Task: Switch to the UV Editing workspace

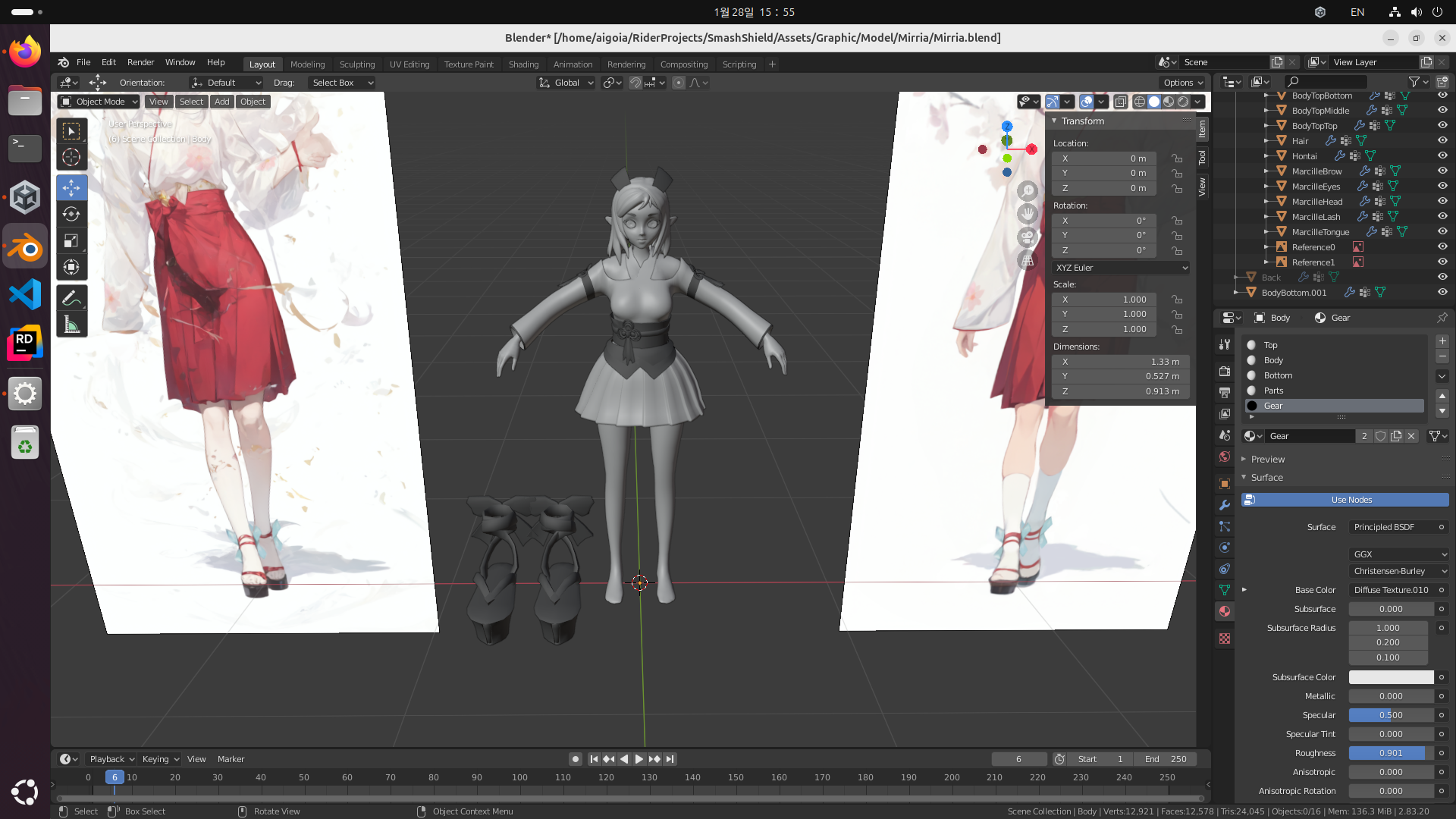Action: pos(409,64)
